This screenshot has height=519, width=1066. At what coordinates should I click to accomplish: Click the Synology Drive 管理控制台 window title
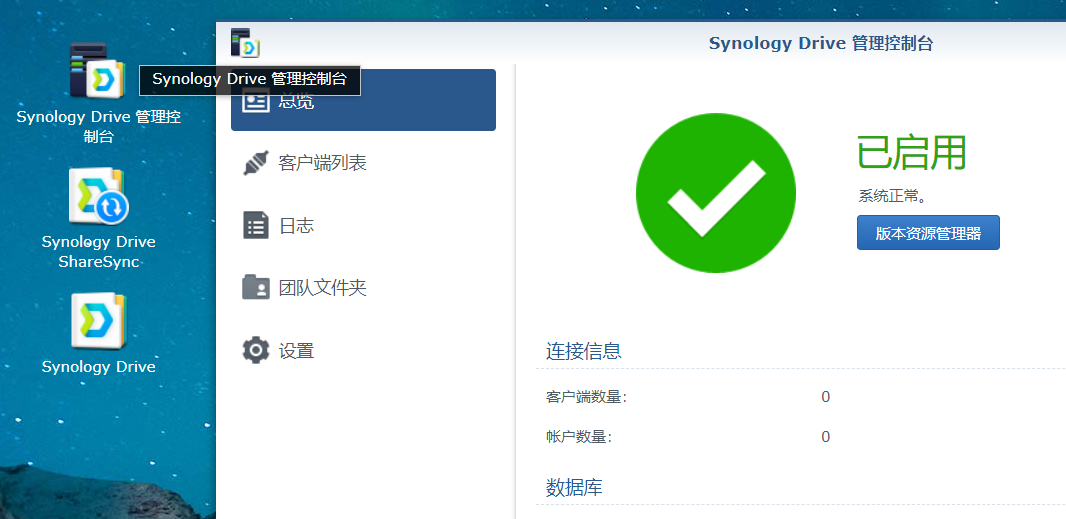pyautogui.click(x=821, y=44)
